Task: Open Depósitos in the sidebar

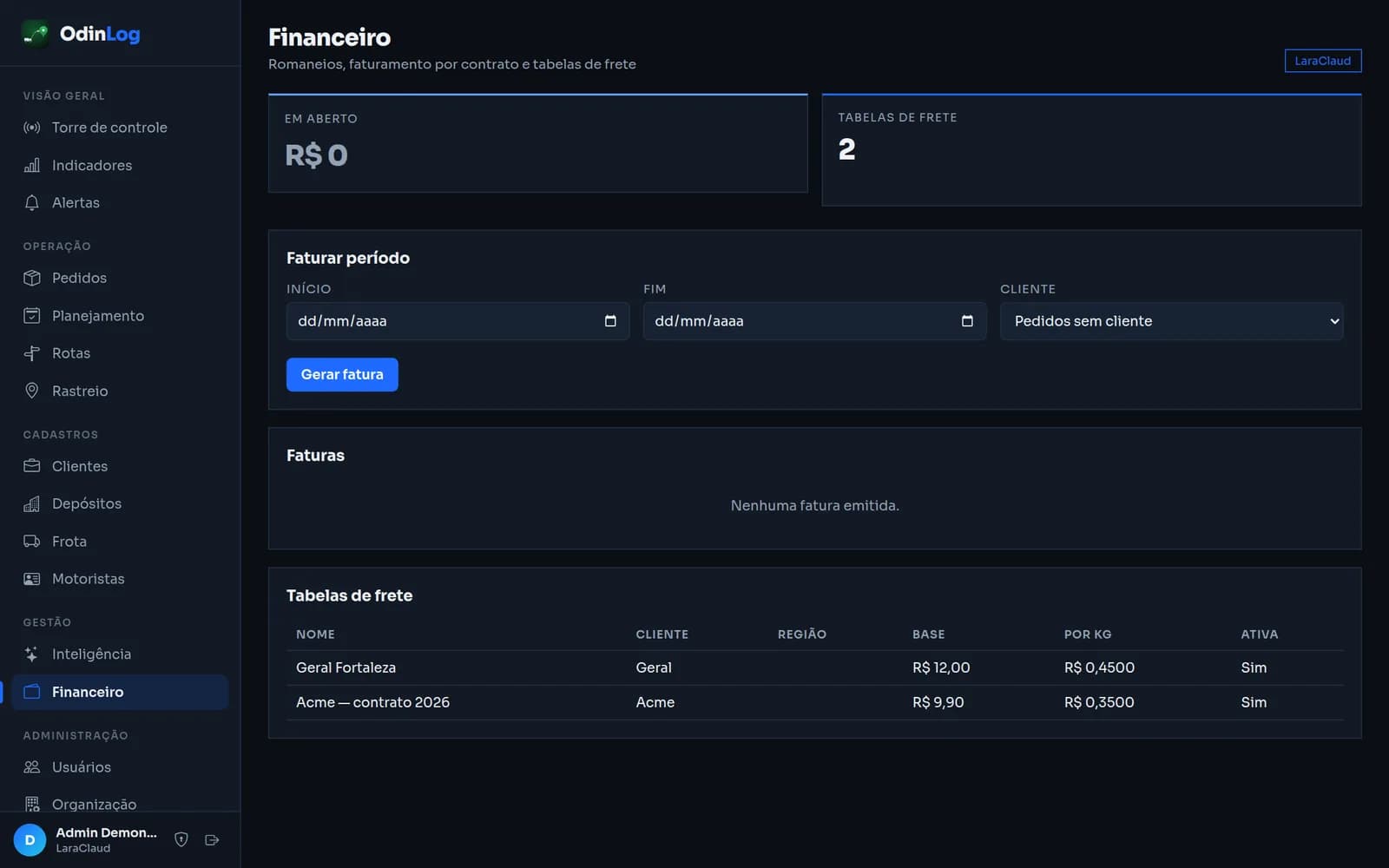Action: point(120,503)
